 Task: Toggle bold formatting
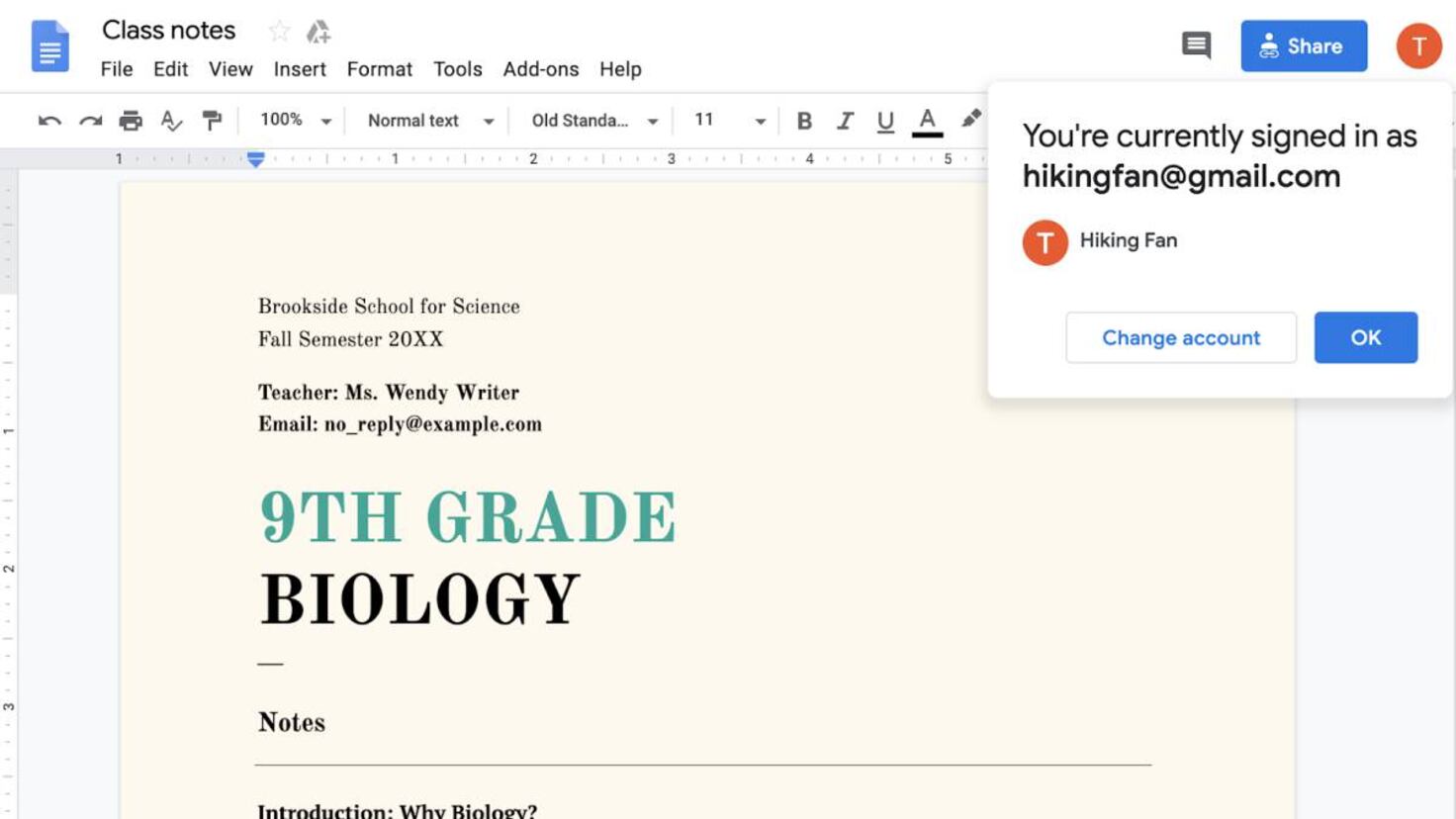click(x=804, y=121)
